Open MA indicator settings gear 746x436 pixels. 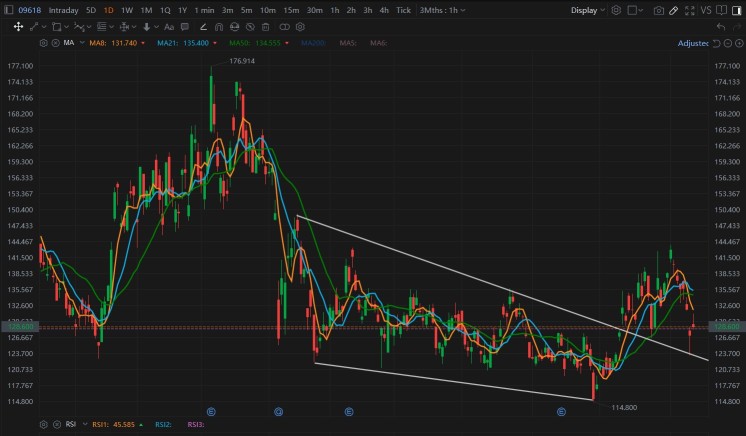point(42,44)
